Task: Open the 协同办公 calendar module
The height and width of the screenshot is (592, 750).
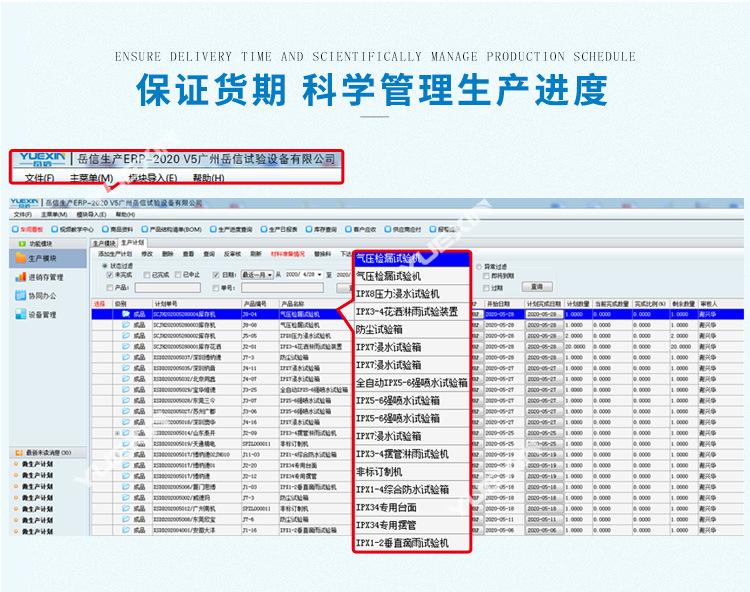Action: (x=21, y=296)
